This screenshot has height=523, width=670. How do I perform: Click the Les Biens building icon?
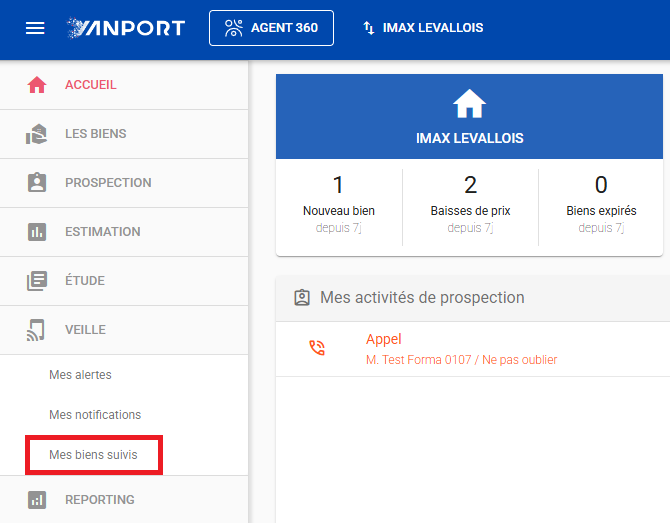37,134
